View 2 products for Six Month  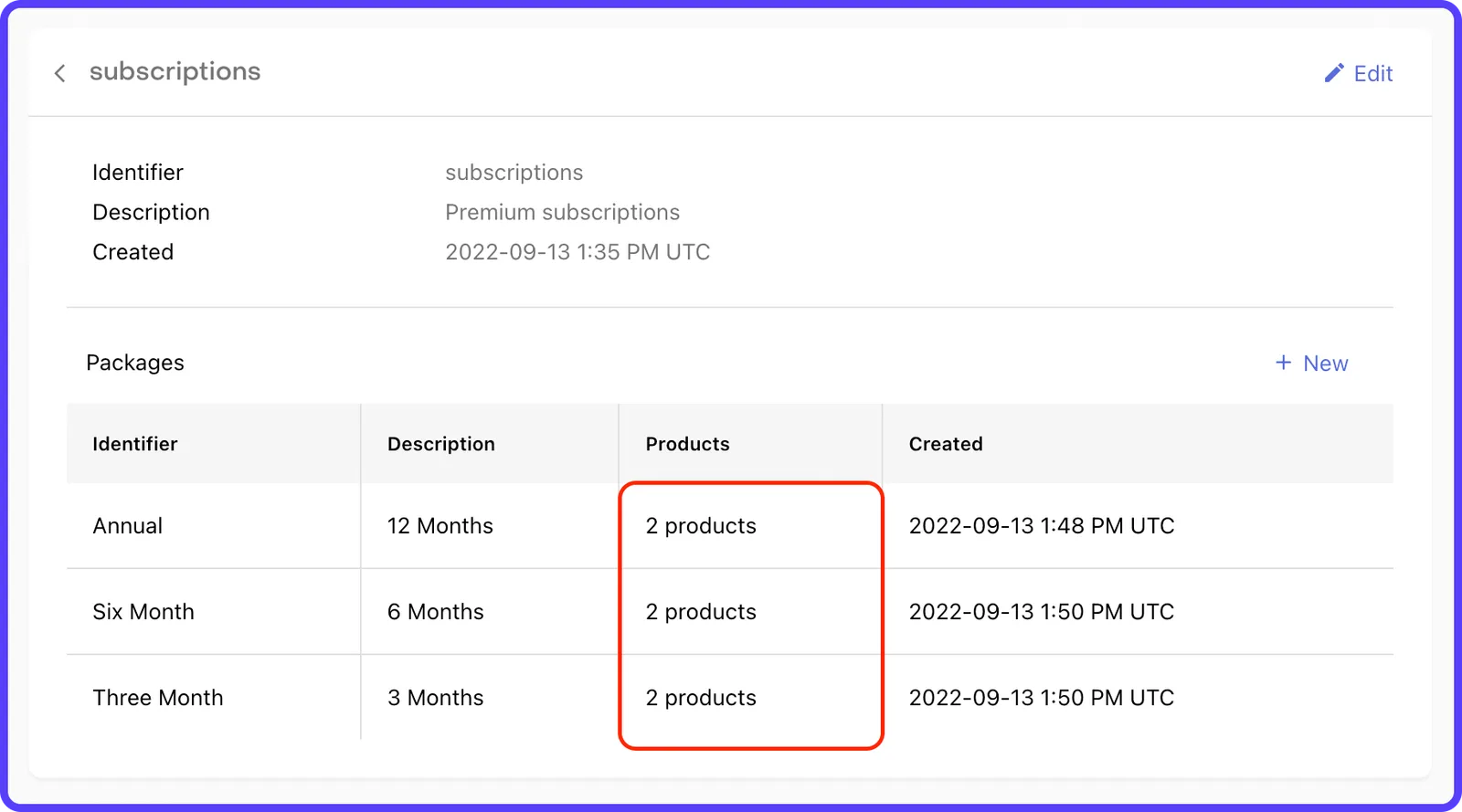(x=701, y=612)
